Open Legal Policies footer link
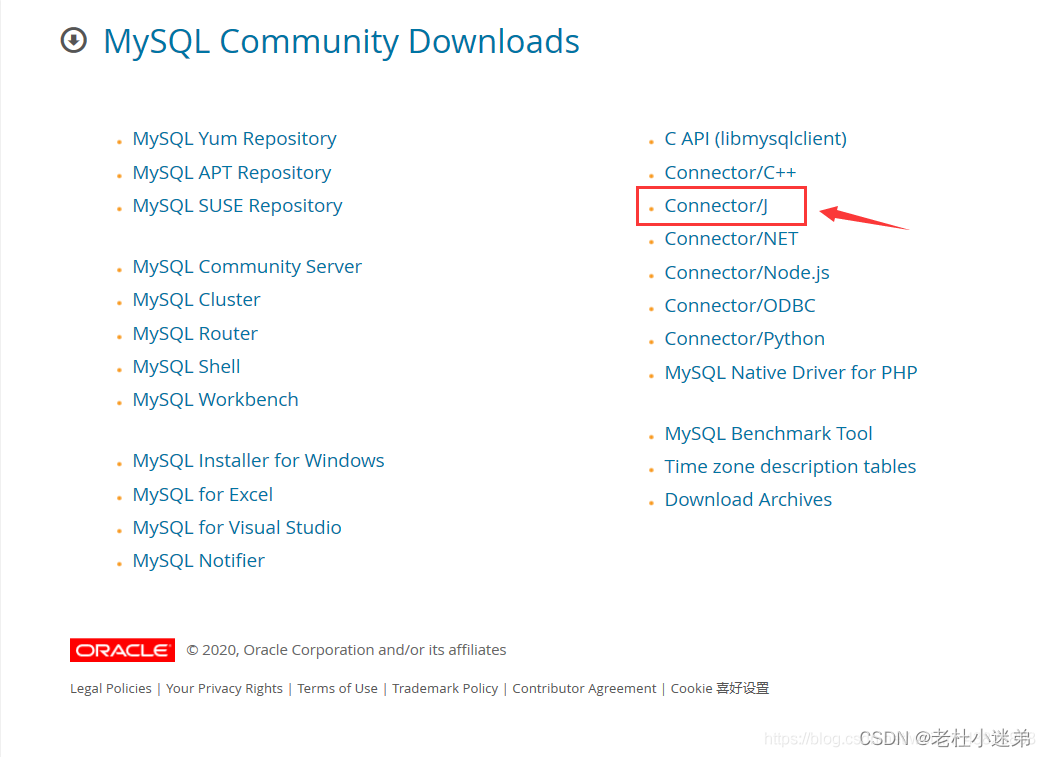Viewport: 1045px width, 757px height. 111,688
